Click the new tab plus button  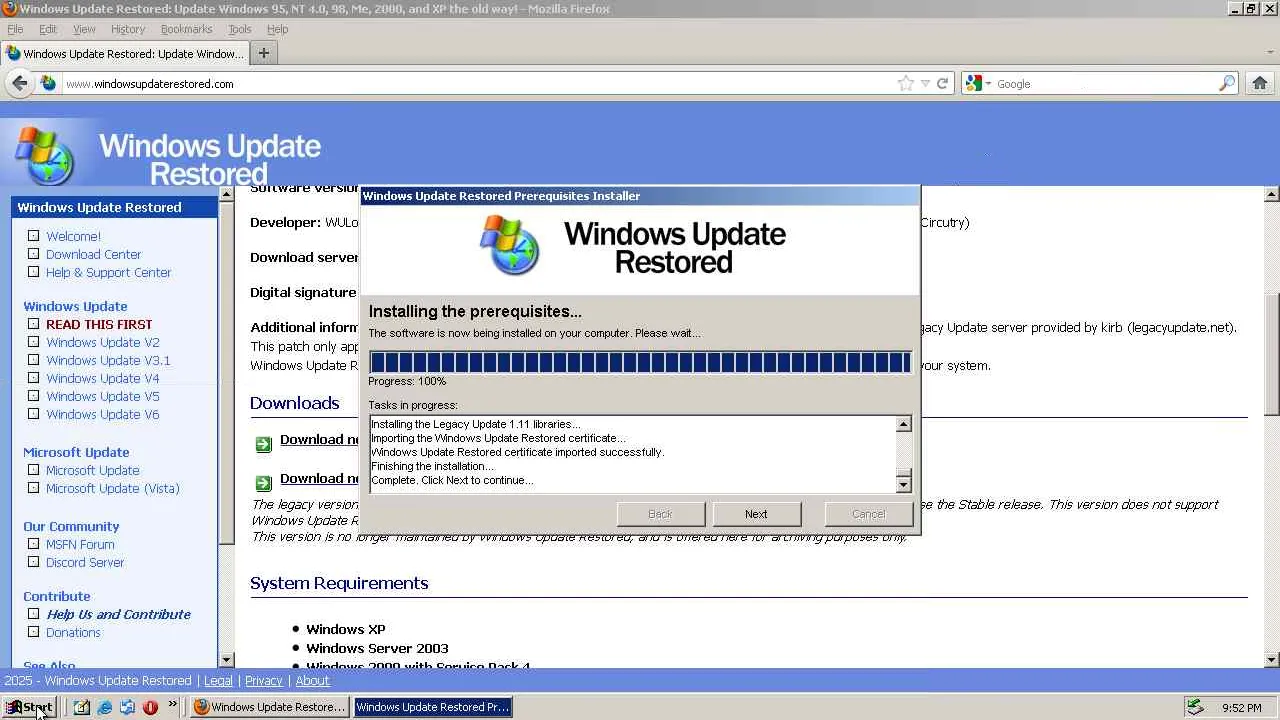pos(264,53)
